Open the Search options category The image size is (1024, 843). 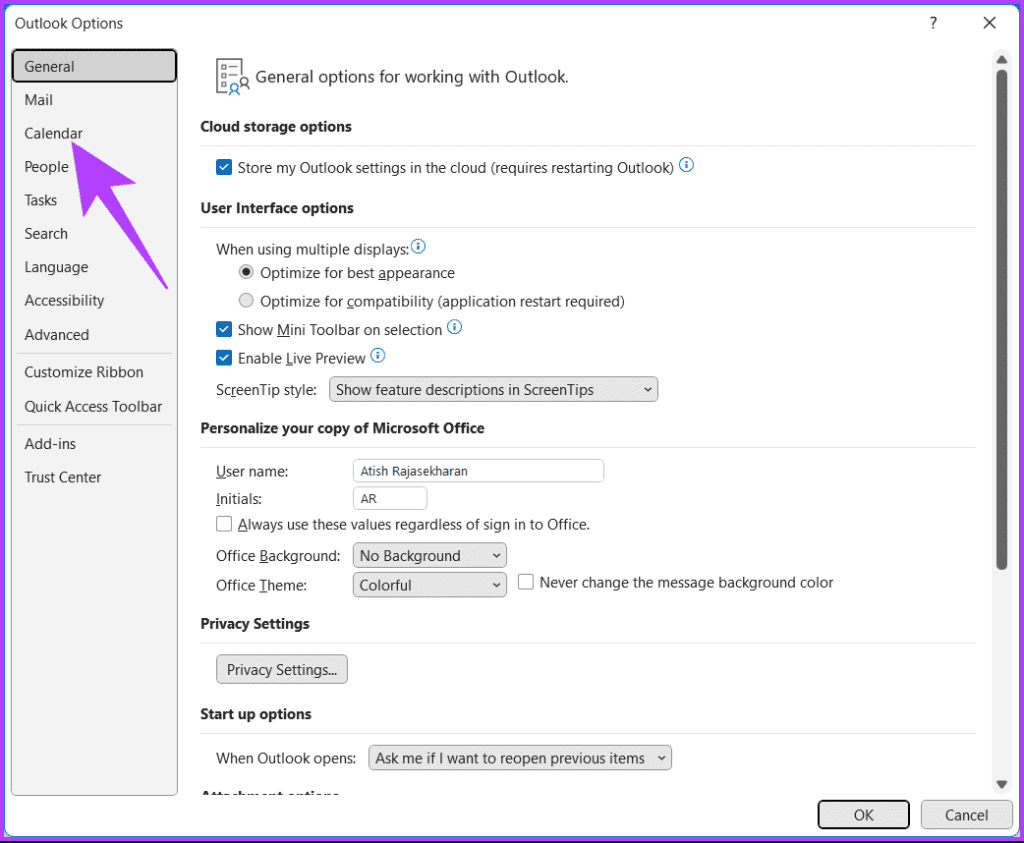tap(94, 234)
